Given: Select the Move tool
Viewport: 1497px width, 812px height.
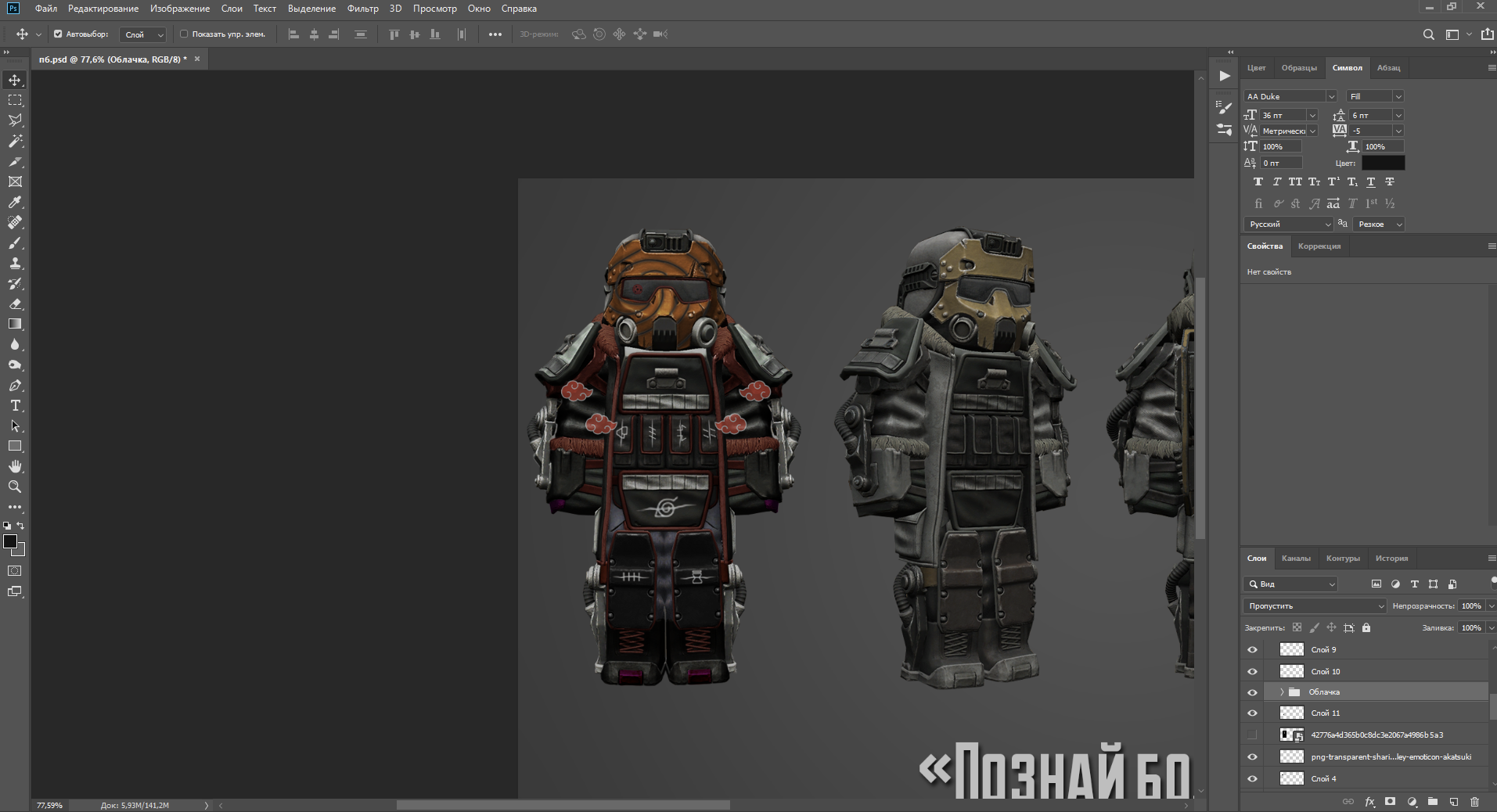Looking at the screenshot, I should (x=15, y=80).
